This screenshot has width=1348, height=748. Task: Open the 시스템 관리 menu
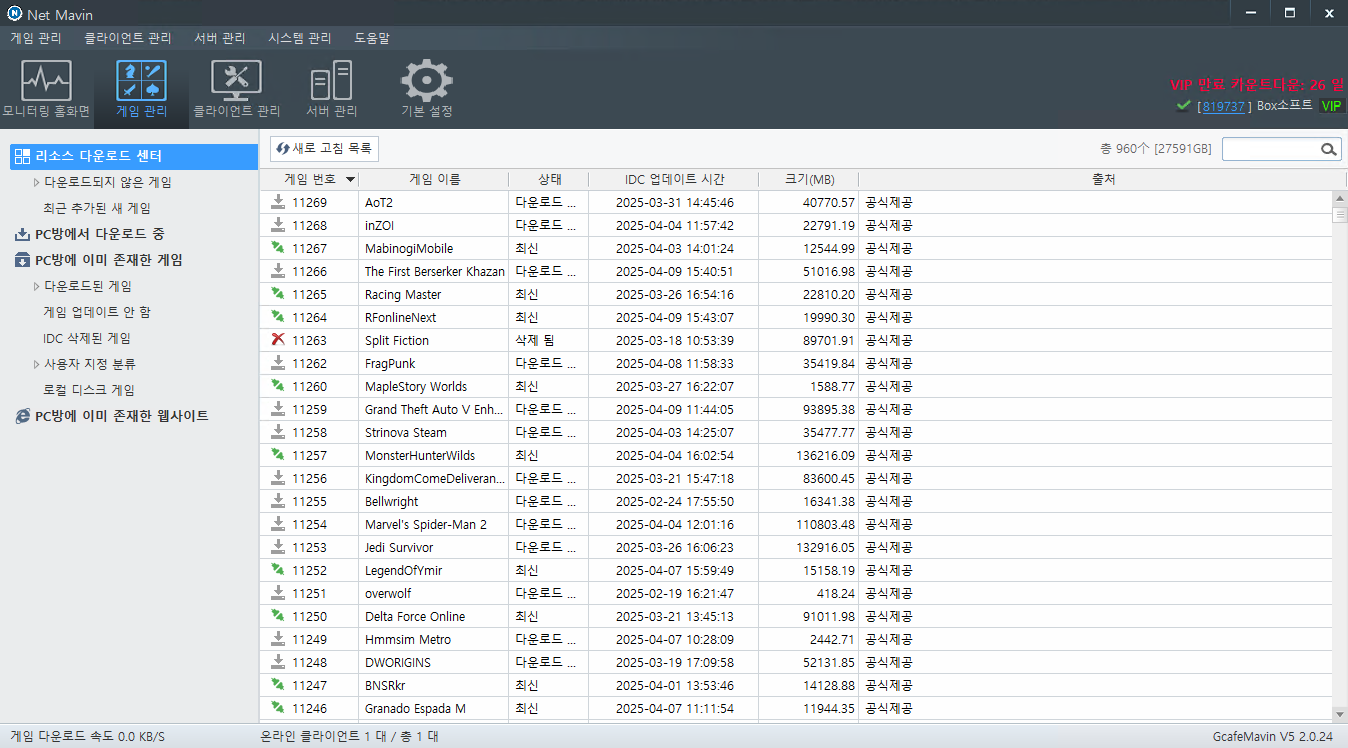pos(300,38)
